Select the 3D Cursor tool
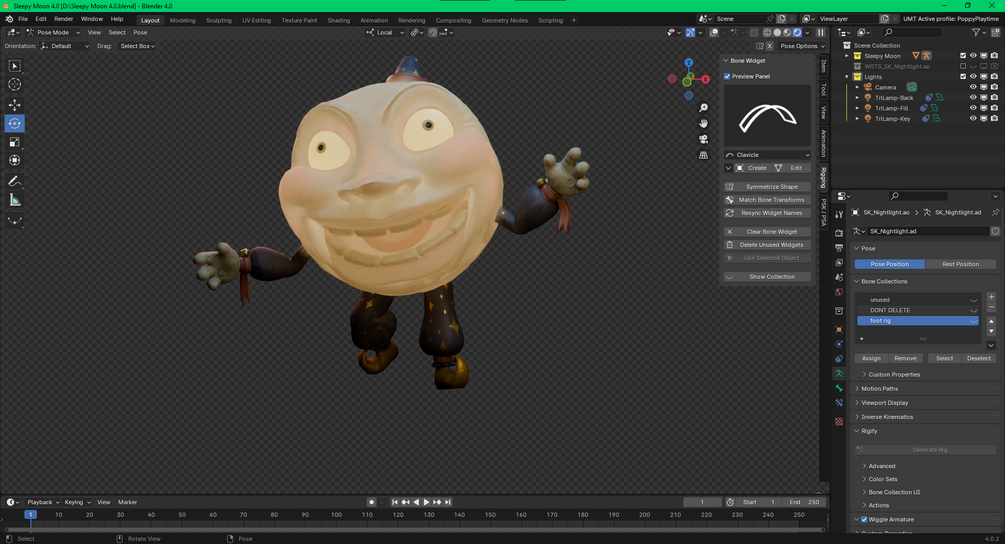Image resolution: width=1005 pixels, height=544 pixels. point(15,85)
